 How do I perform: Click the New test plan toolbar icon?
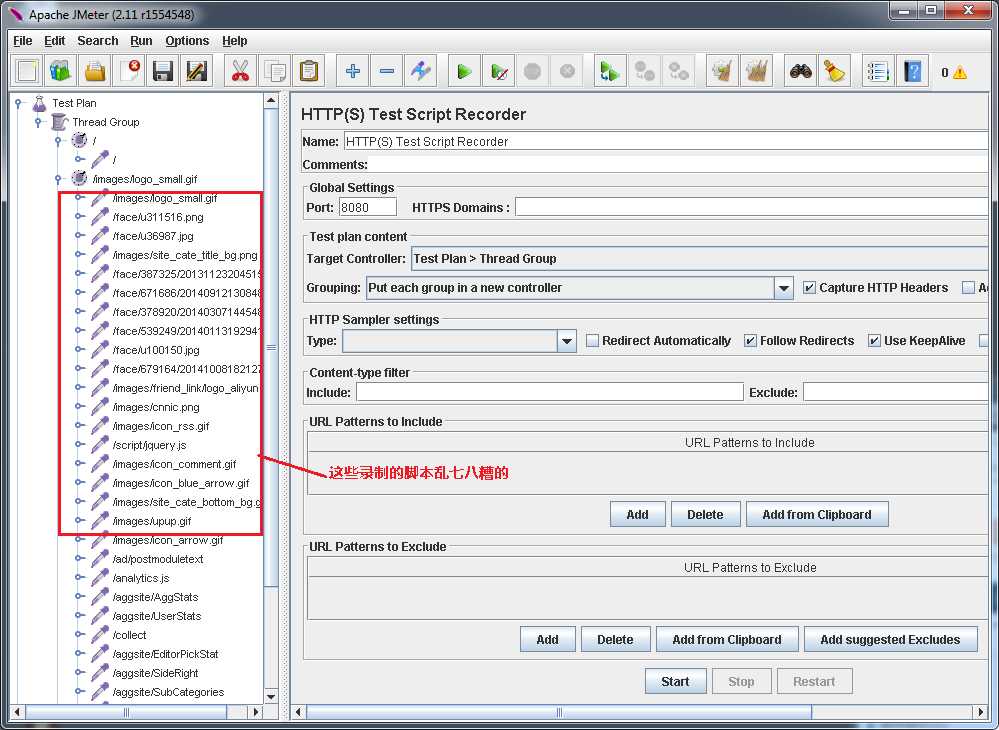(x=27, y=71)
